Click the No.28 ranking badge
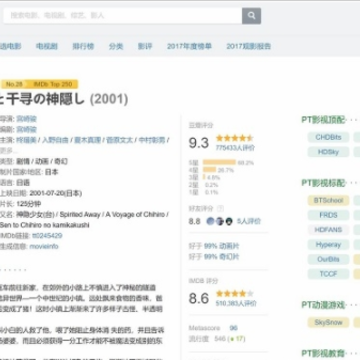The image size is (360, 360). (15, 84)
